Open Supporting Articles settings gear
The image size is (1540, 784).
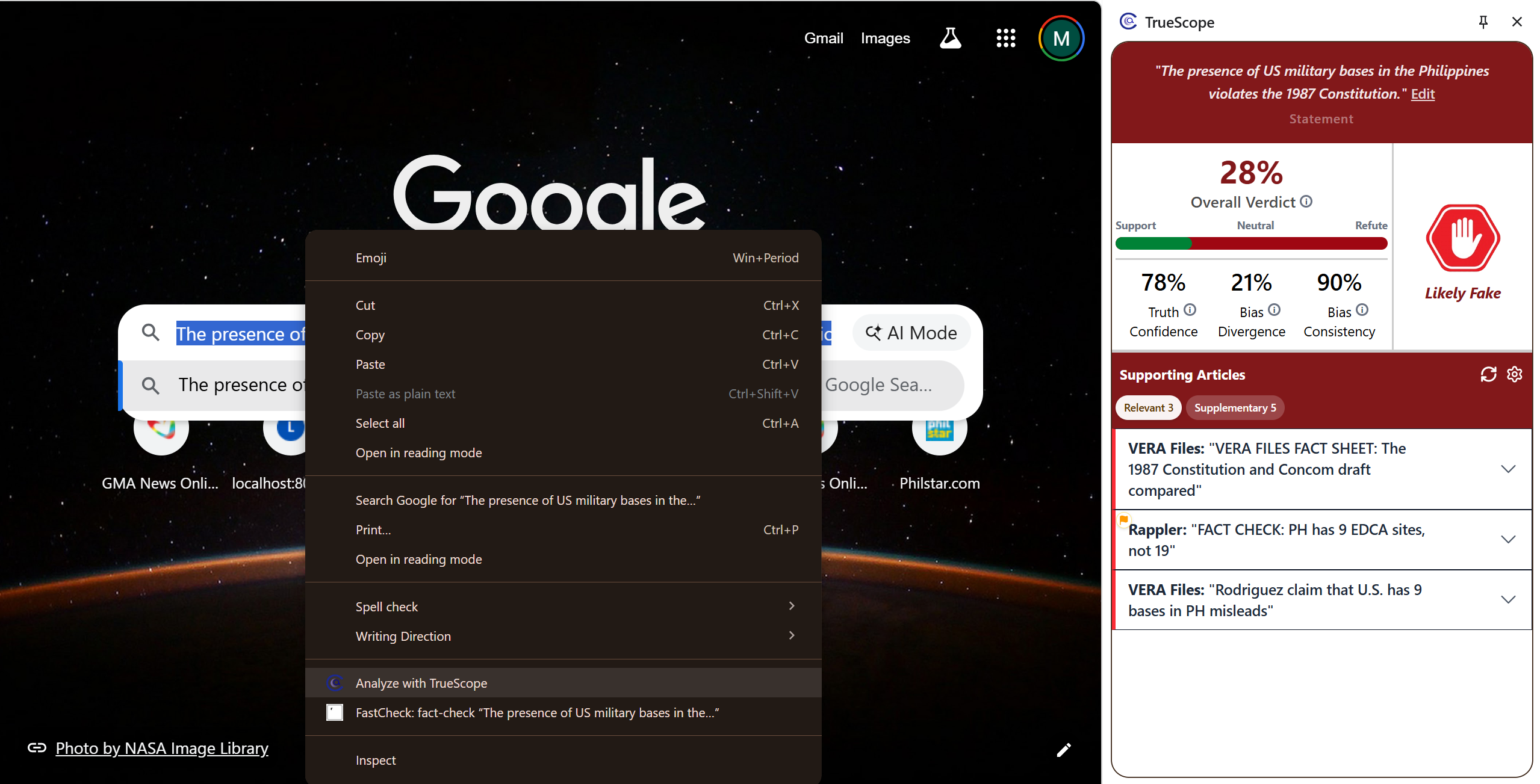(x=1515, y=374)
